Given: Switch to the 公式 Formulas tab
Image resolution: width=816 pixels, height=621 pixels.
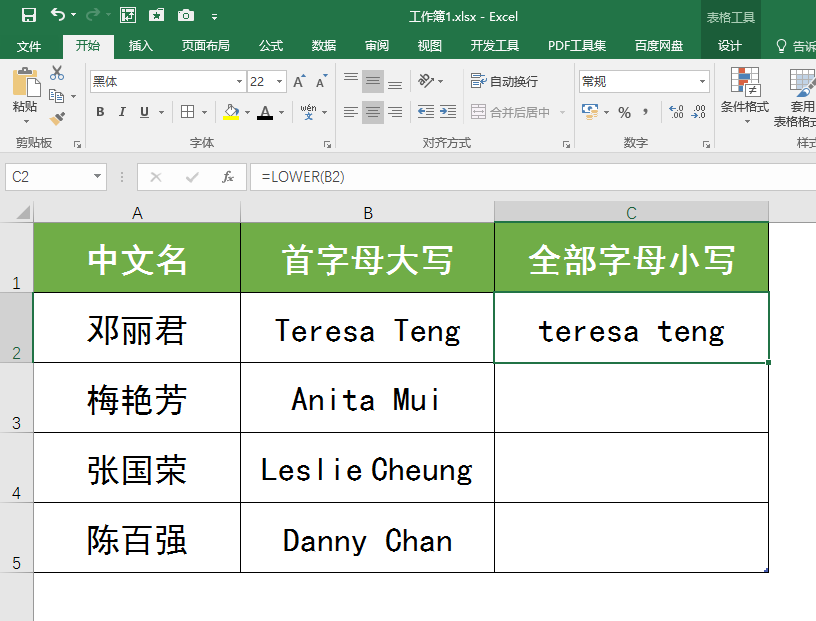Looking at the screenshot, I should tap(271, 46).
